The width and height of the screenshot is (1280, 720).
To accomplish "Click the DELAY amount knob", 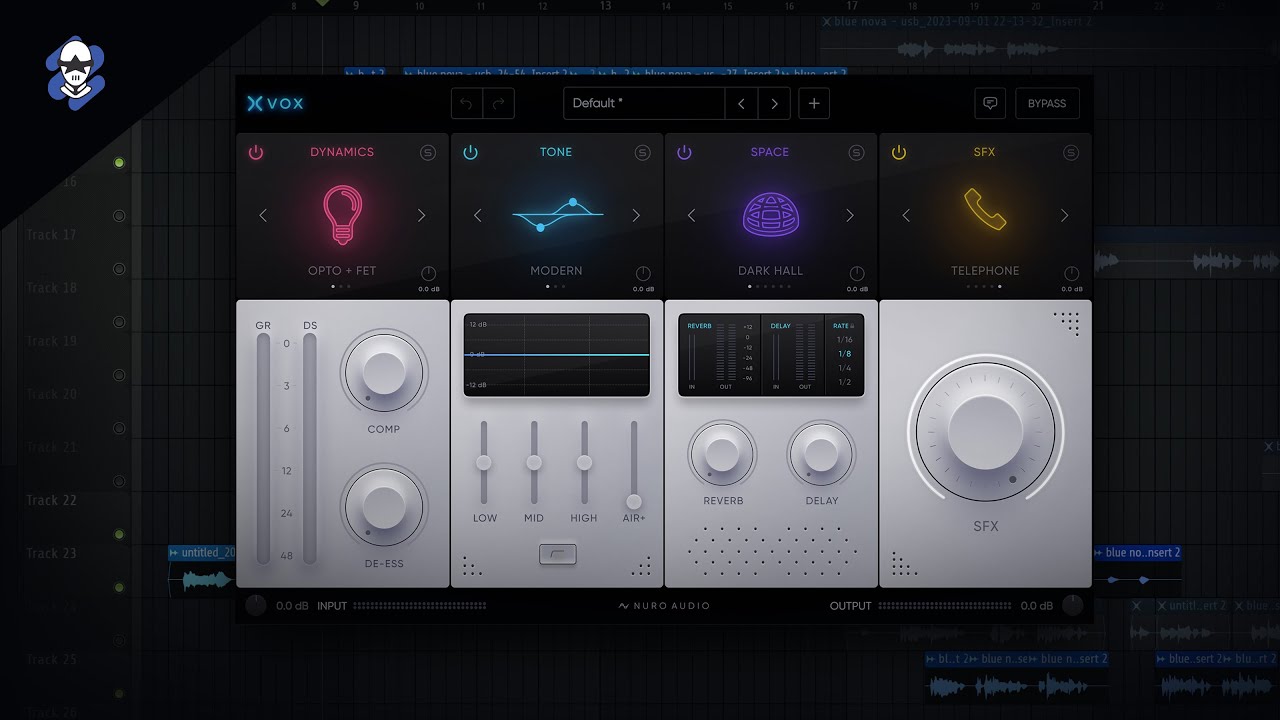I will 821,453.
